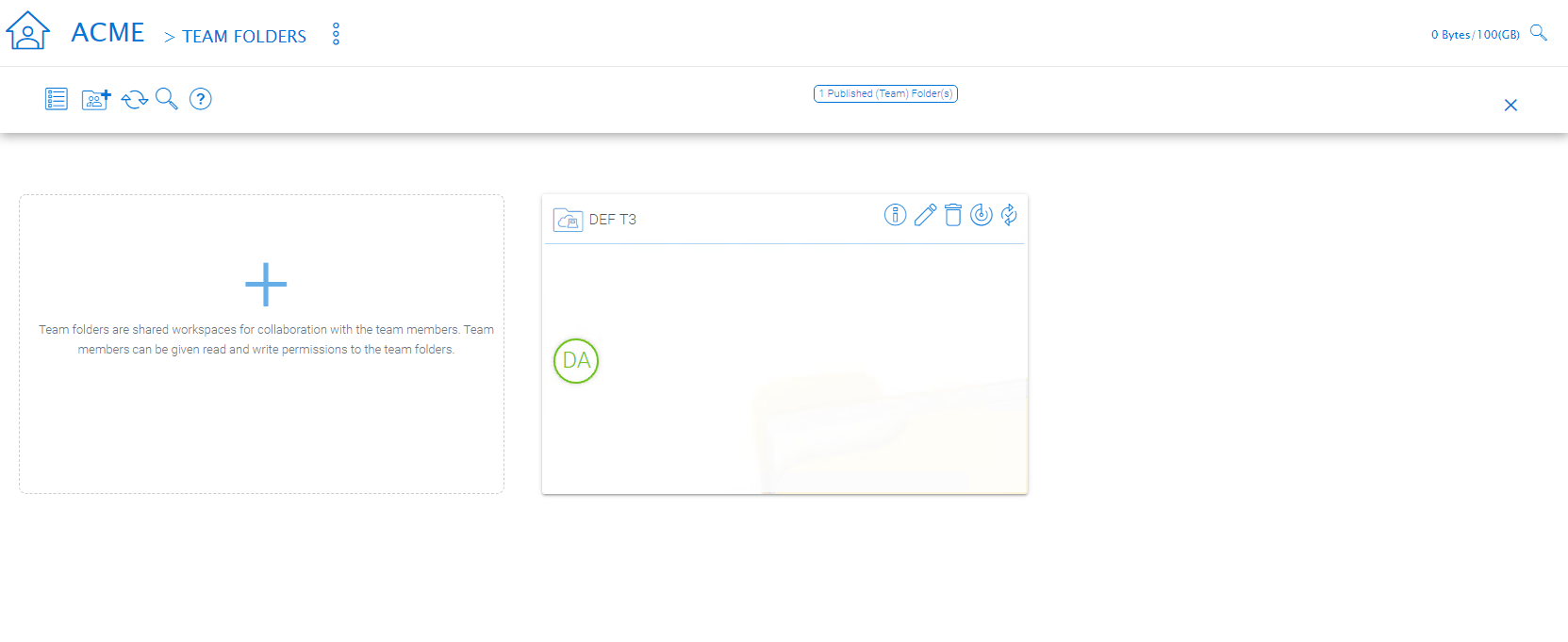The width and height of the screenshot is (1568, 642).
Task: Delete DEF T3 folder with trash icon
Action: click(953, 215)
